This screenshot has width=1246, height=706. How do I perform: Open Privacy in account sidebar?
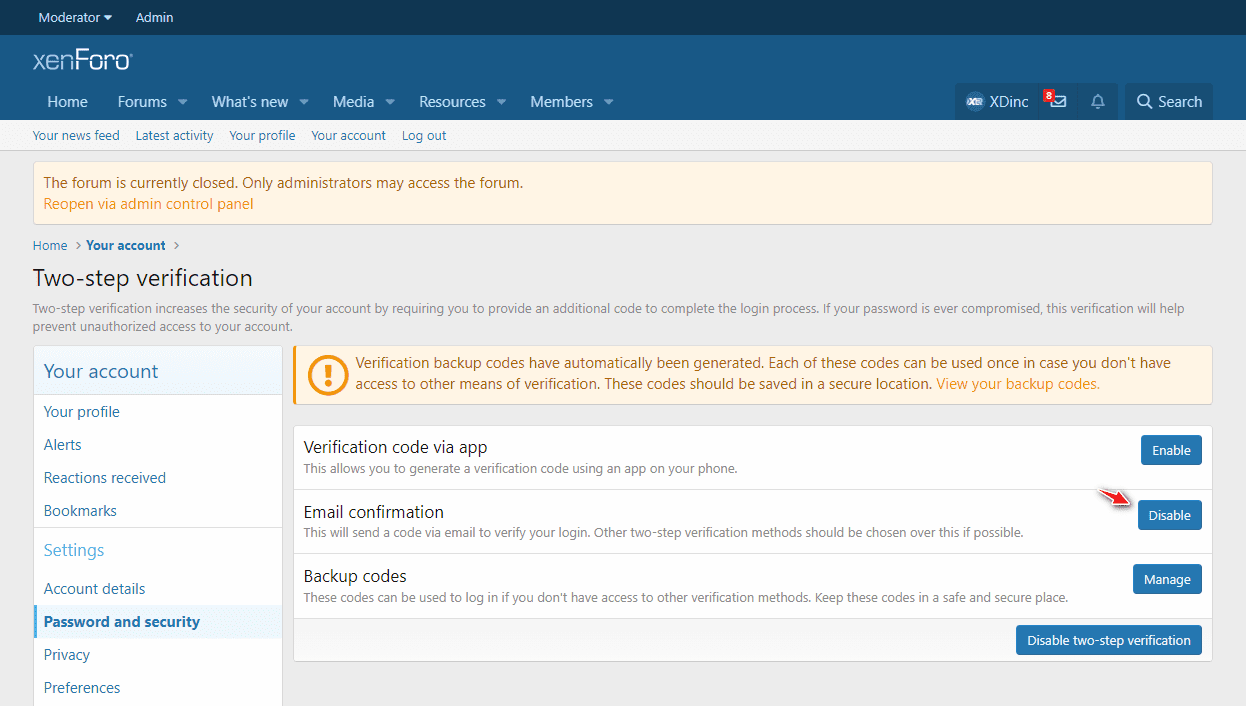[67, 655]
